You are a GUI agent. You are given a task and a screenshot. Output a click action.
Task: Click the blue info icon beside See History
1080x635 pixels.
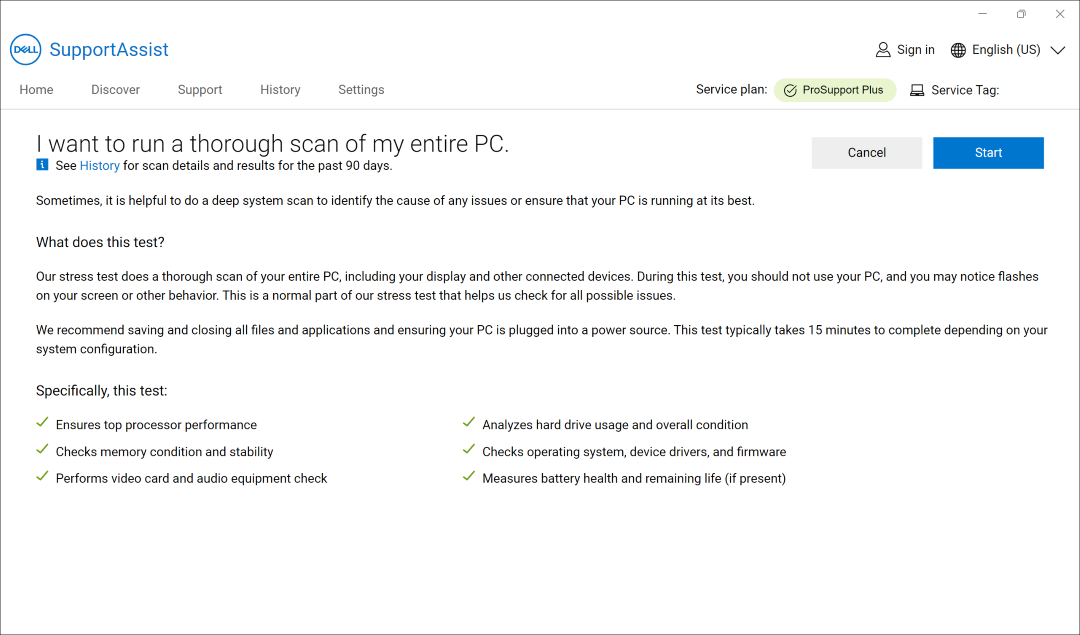pos(41,165)
